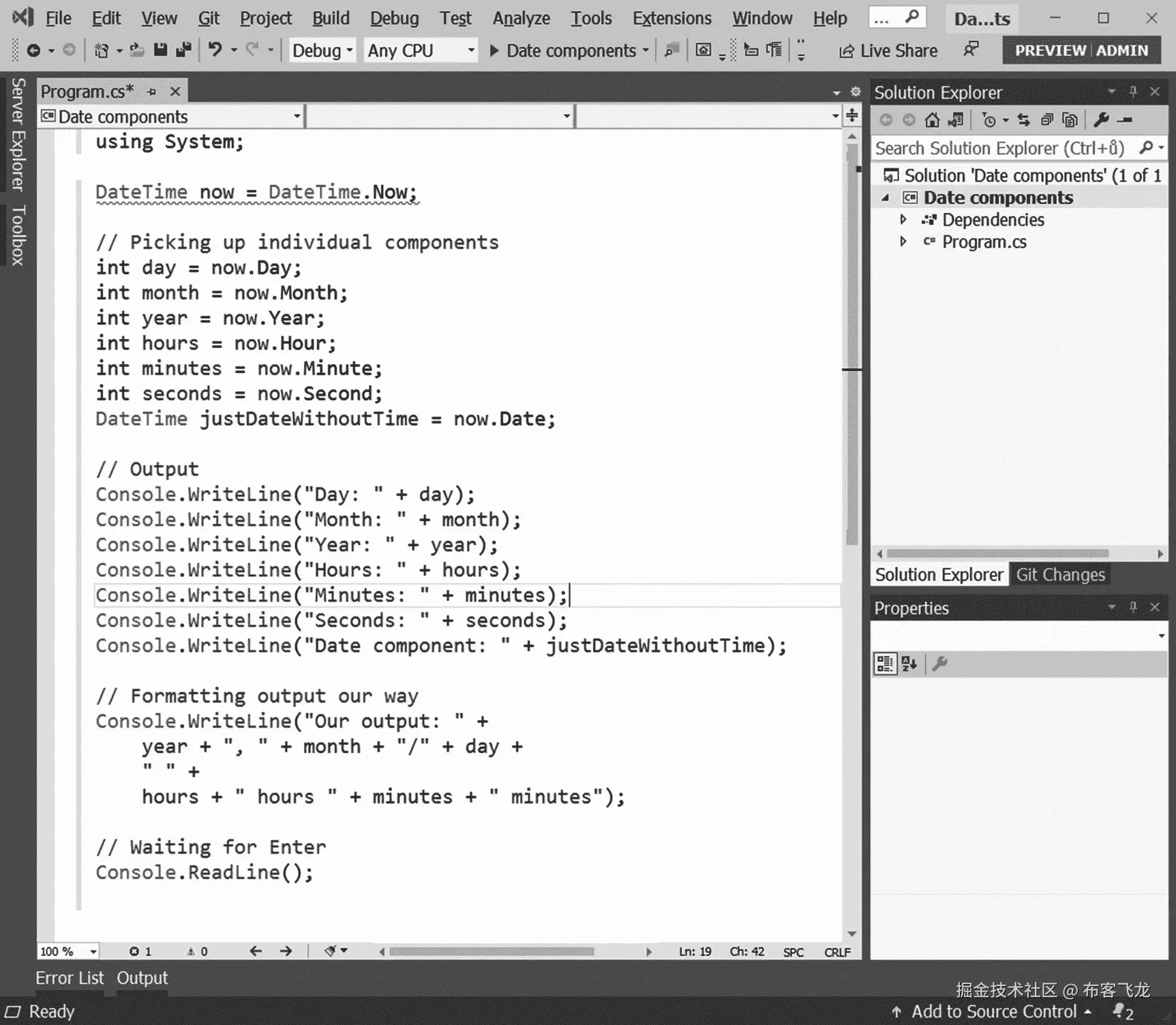Click the errors count indicator
Screen dimensions: 1176x1025
[140, 951]
